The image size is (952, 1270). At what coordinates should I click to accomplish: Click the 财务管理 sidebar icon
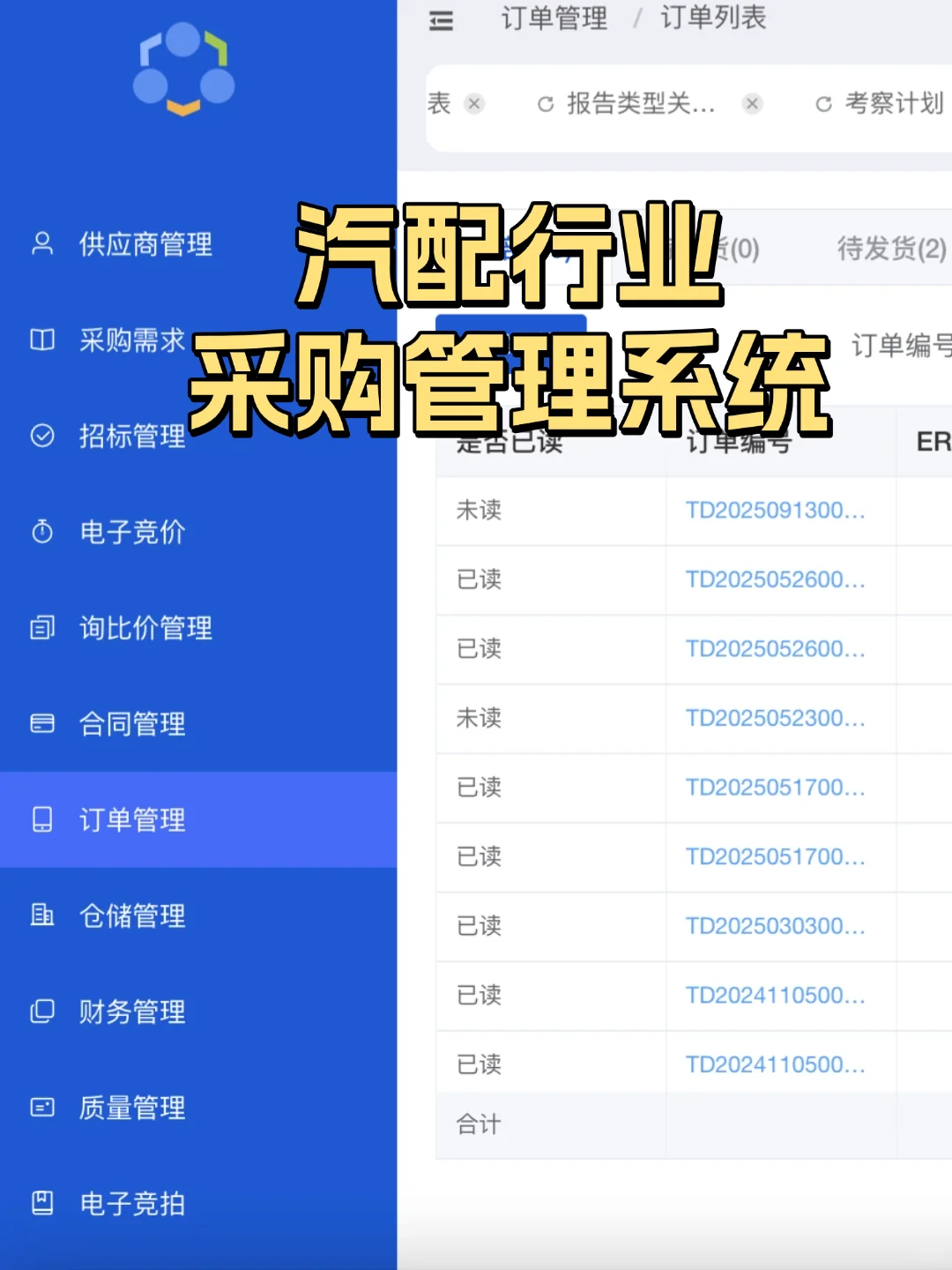pos(41,1012)
